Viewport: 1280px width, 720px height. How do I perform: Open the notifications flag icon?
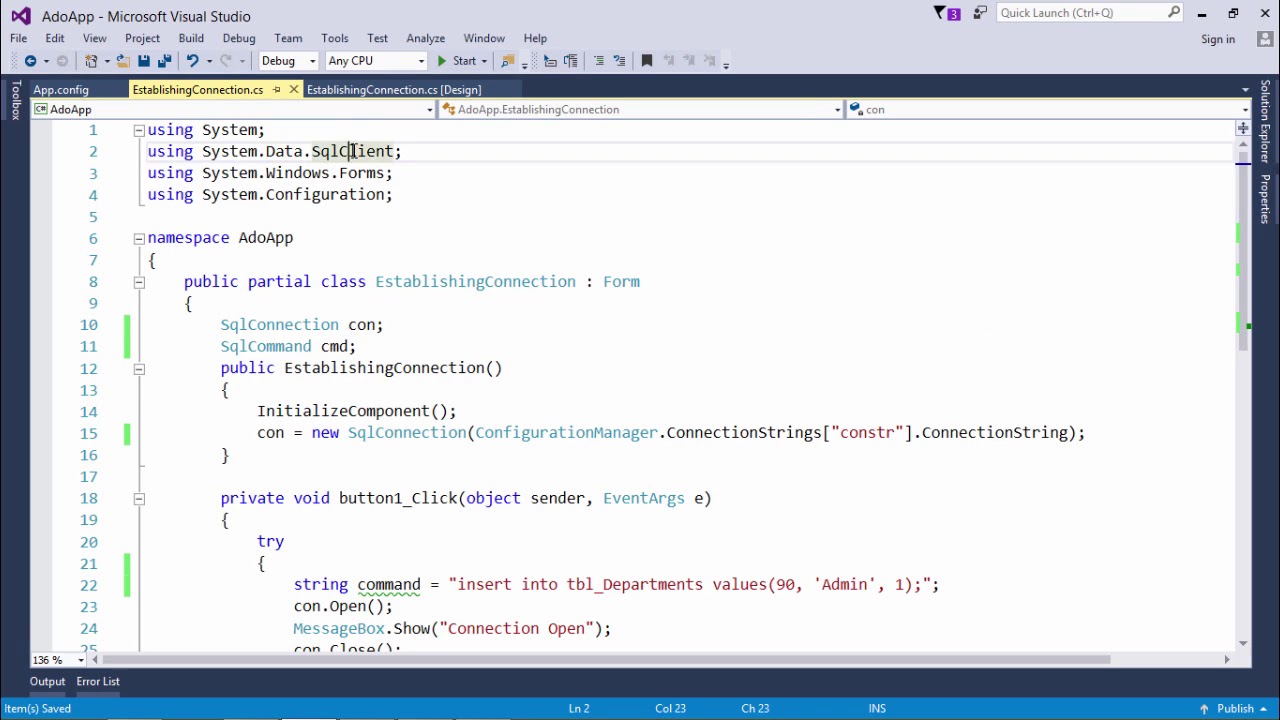tap(946, 13)
